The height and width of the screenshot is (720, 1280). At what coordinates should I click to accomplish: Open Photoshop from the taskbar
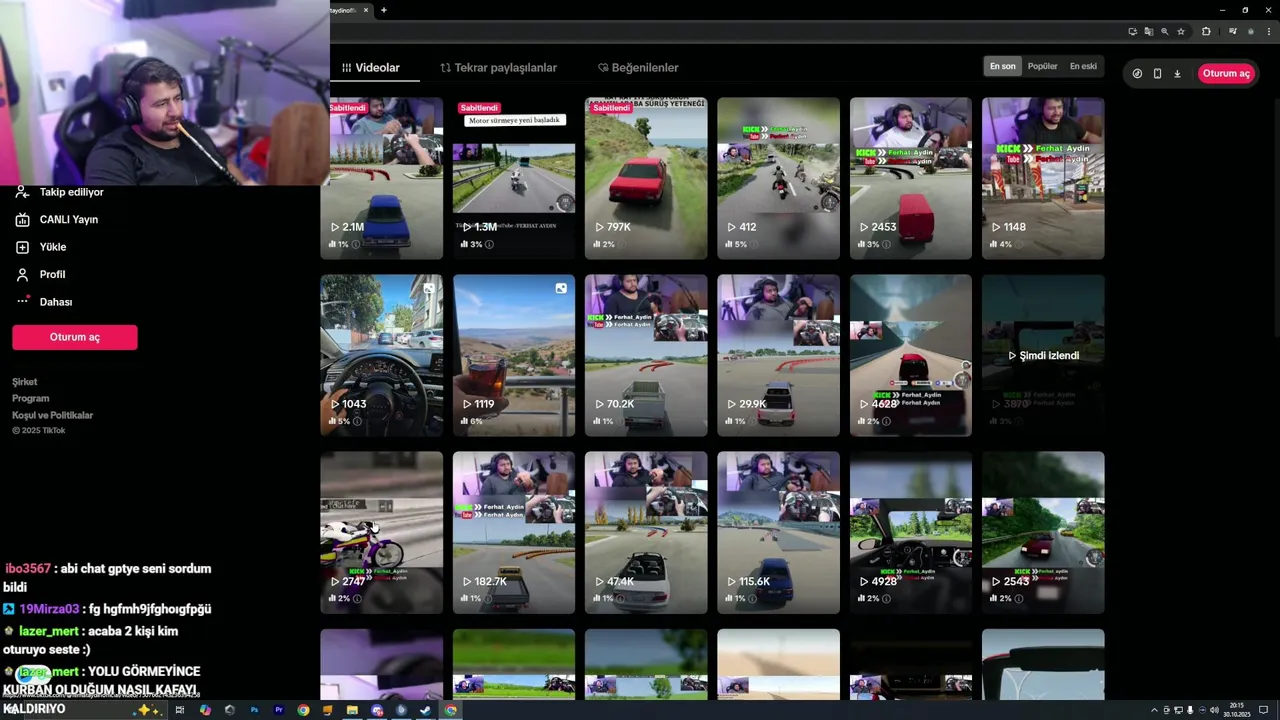click(254, 710)
